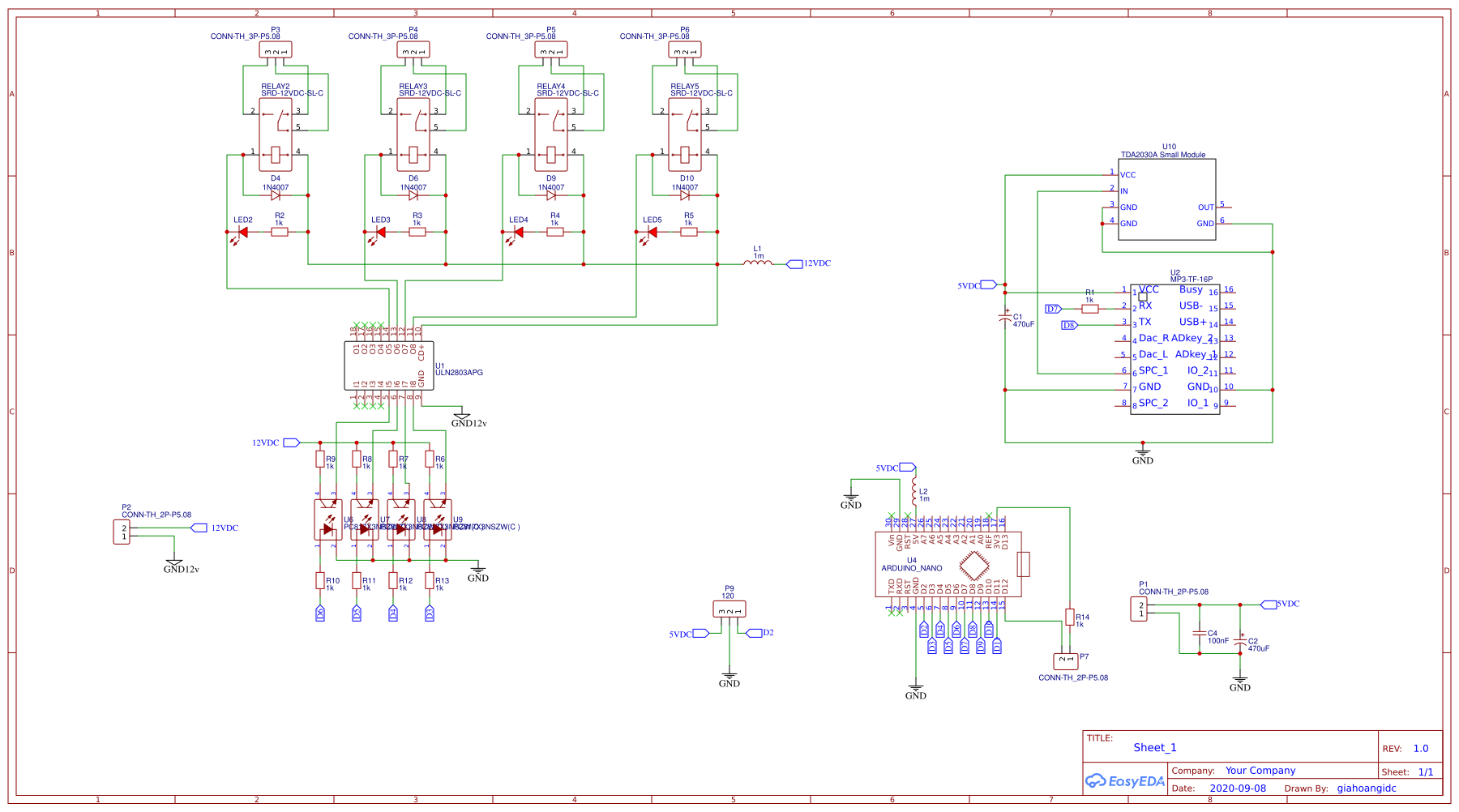Select diode D4 labeled 1N4007
This screenshot has height=812, width=1459.
coord(276,194)
